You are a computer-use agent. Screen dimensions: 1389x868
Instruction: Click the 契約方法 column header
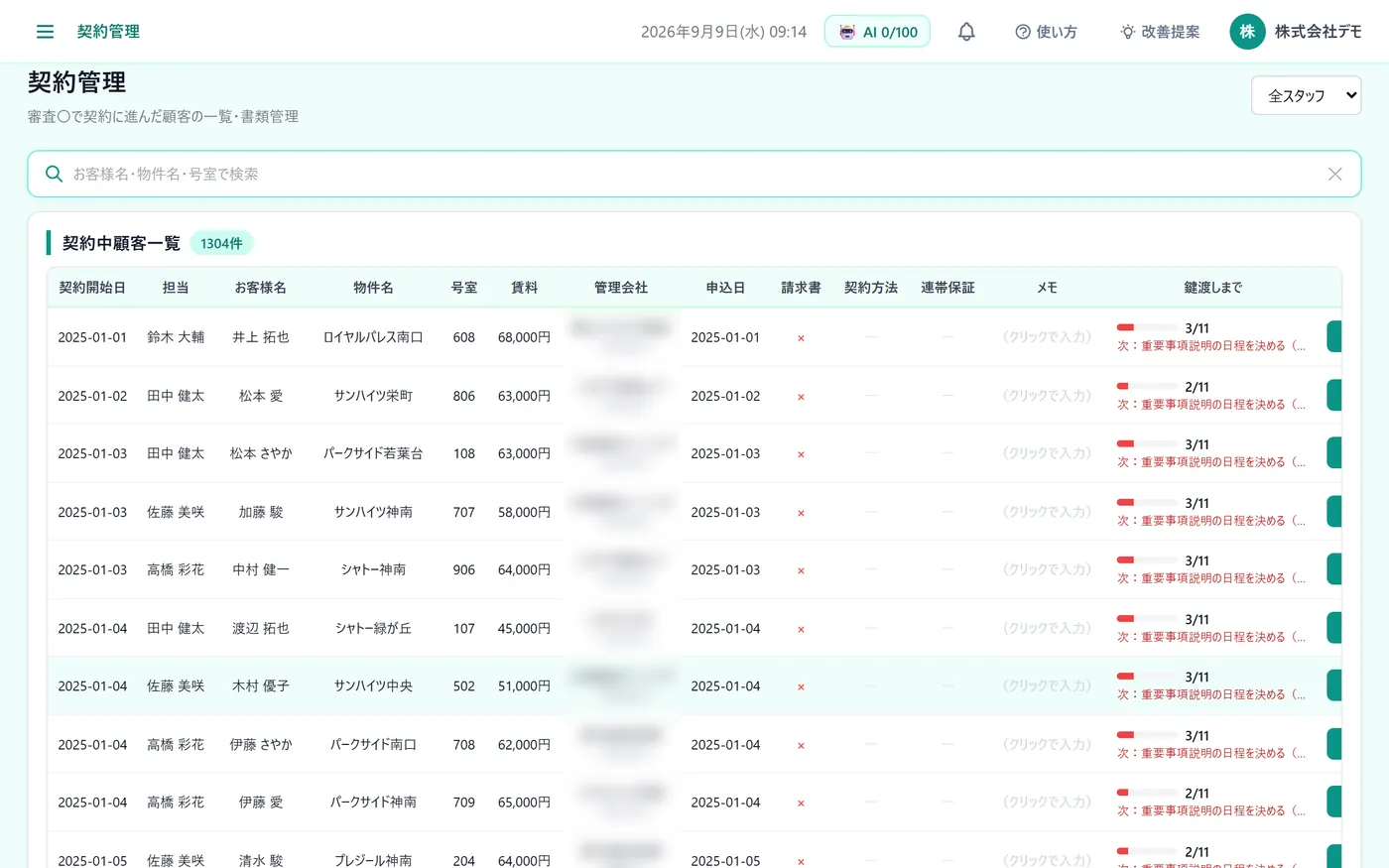[x=871, y=288]
